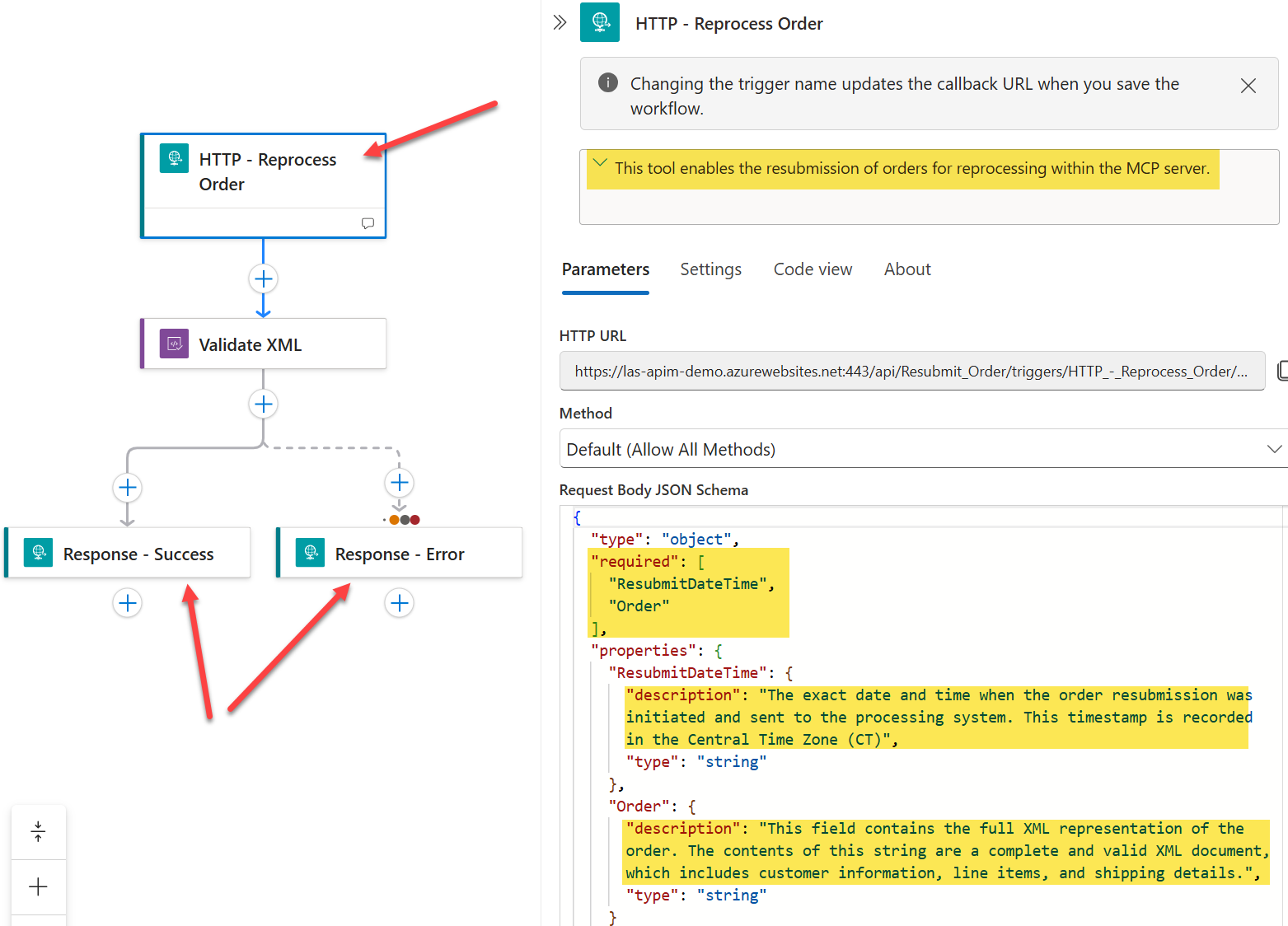Add a step above Response - Error
The height and width of the screenshot is (926, 1288).
coord(400,482)
